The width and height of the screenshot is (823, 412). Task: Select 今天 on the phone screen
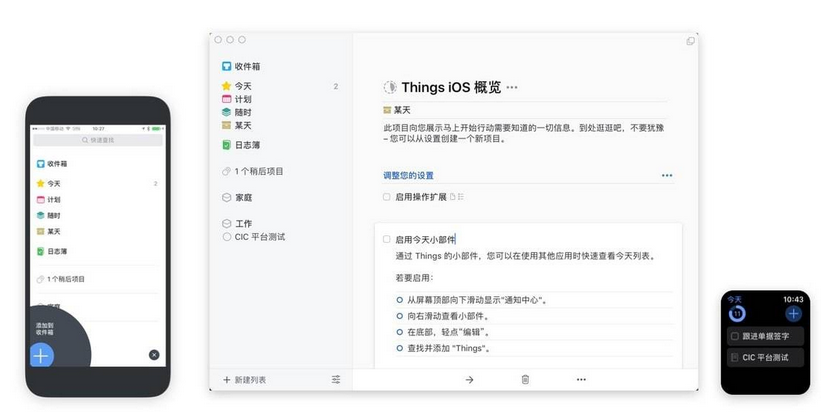48,184
